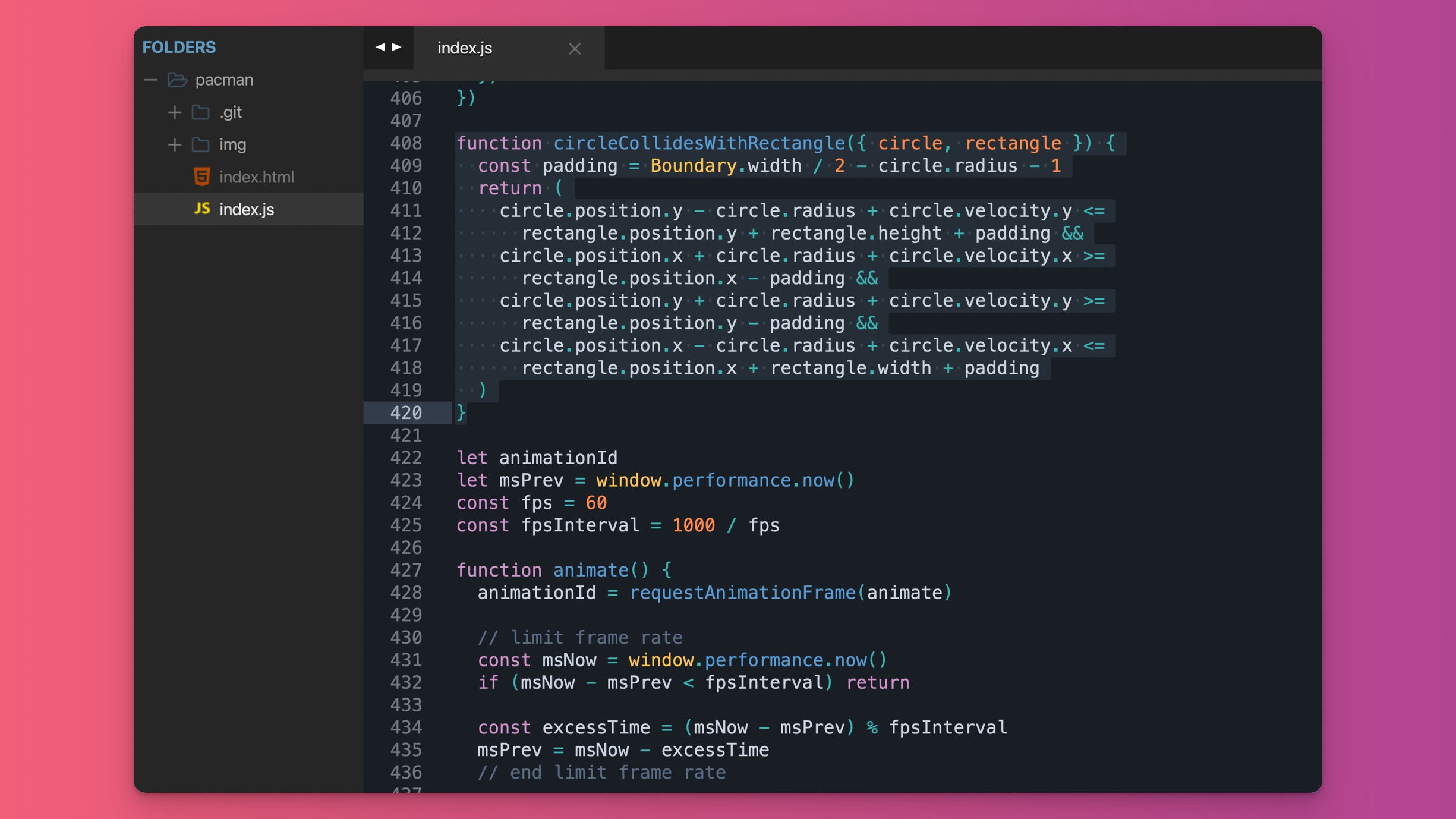Click the img folder icon

click(x=201, y=144)
